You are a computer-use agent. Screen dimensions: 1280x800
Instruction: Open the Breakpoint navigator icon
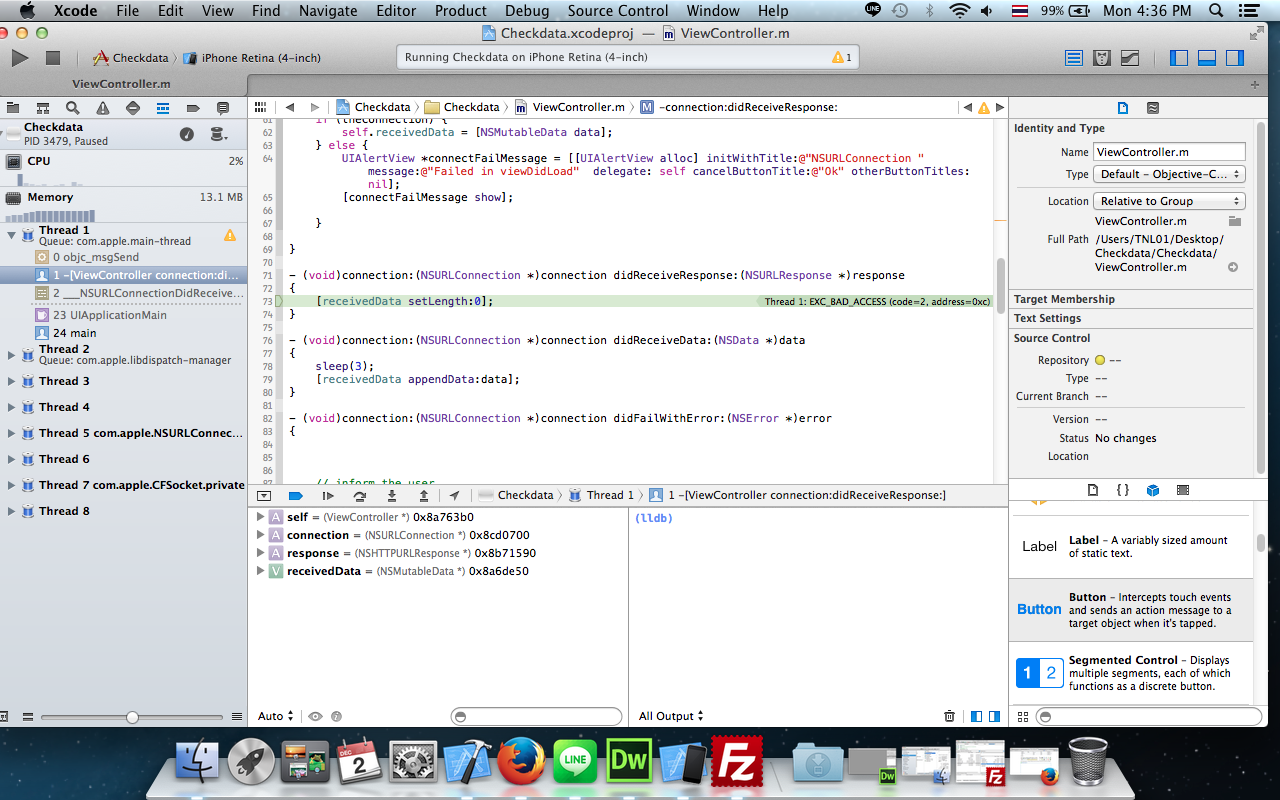click(x=193, y=108)
